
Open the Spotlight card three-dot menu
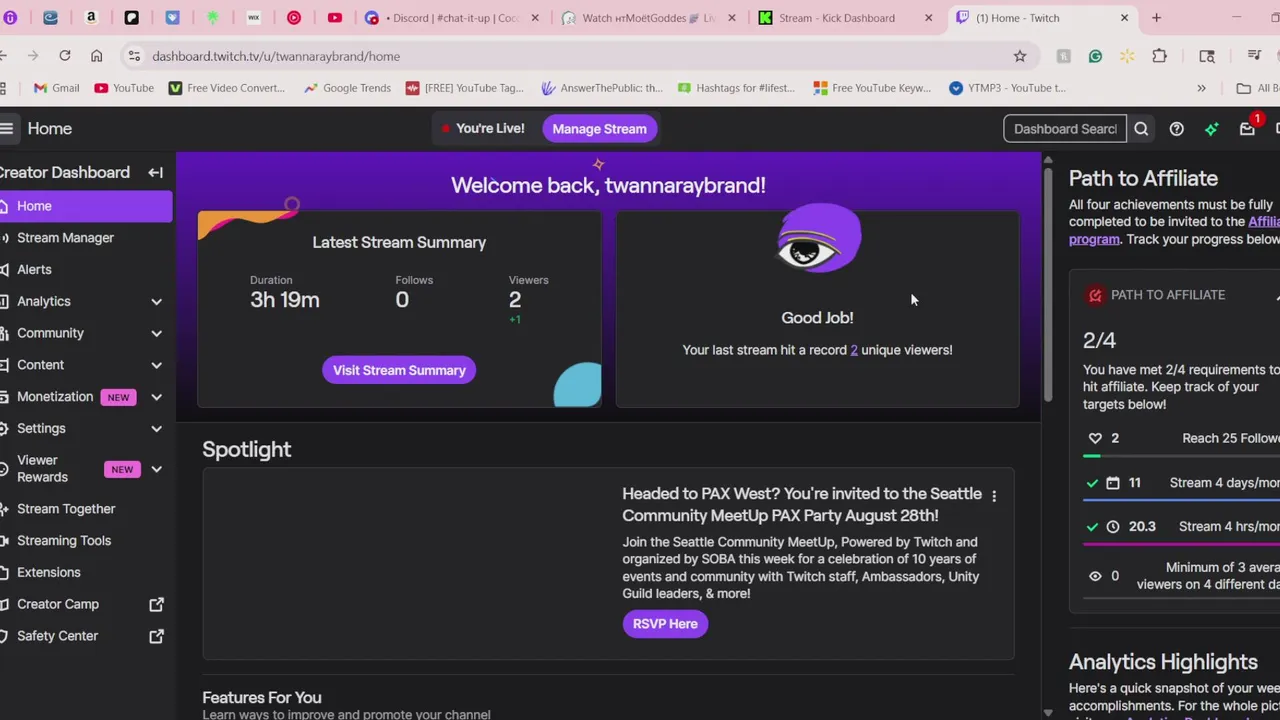tap(993, 496)
